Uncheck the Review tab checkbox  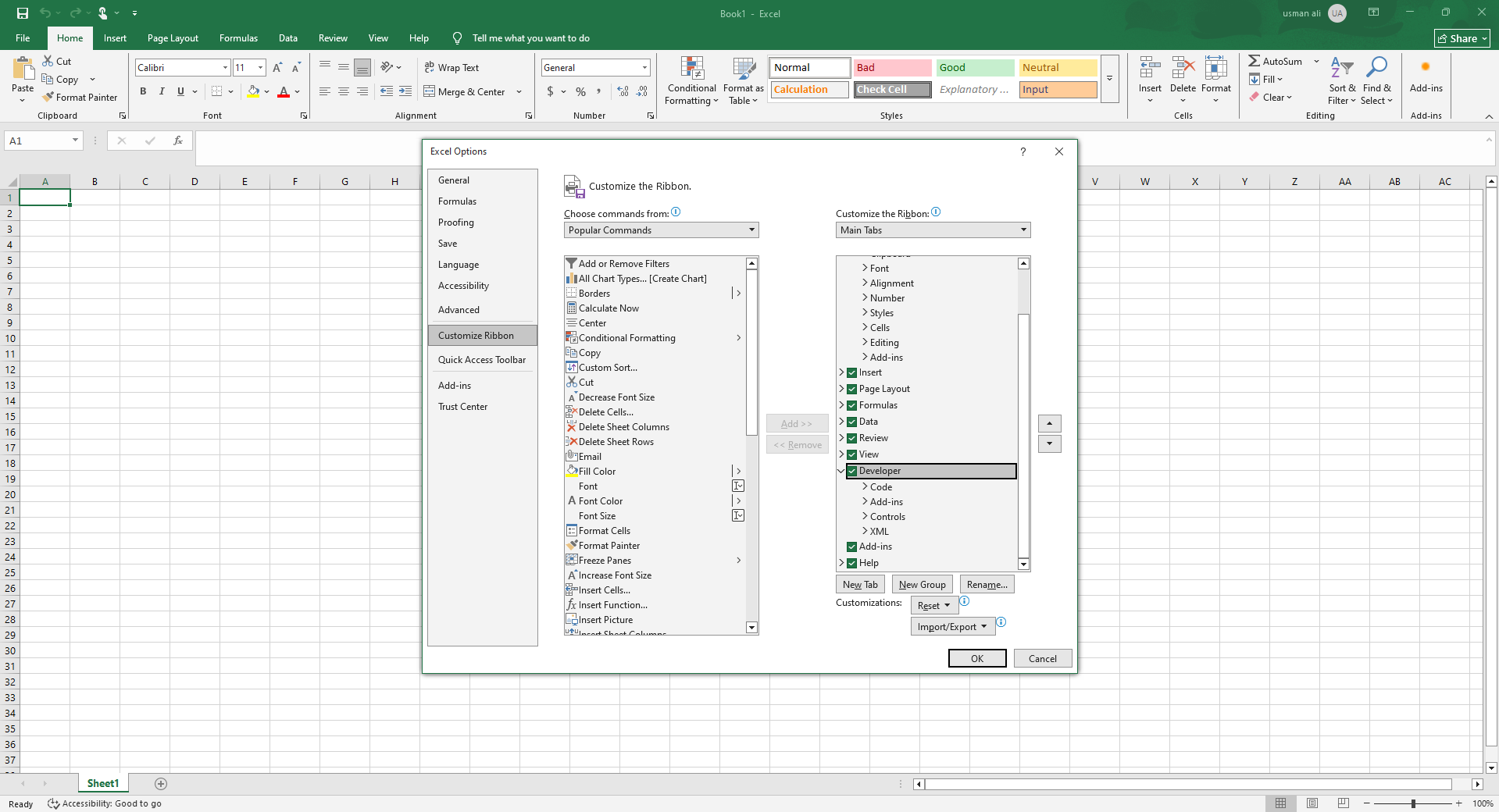851,439
